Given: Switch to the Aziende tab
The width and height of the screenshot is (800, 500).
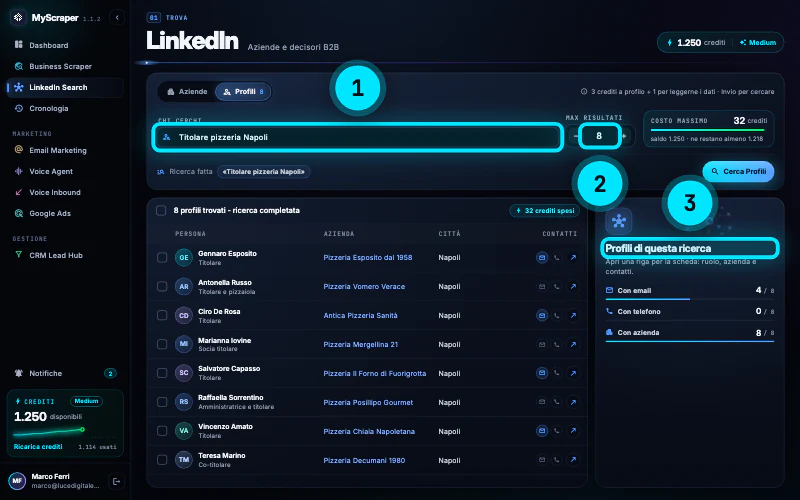Looking at the screenshot, I should pos(187,92).
